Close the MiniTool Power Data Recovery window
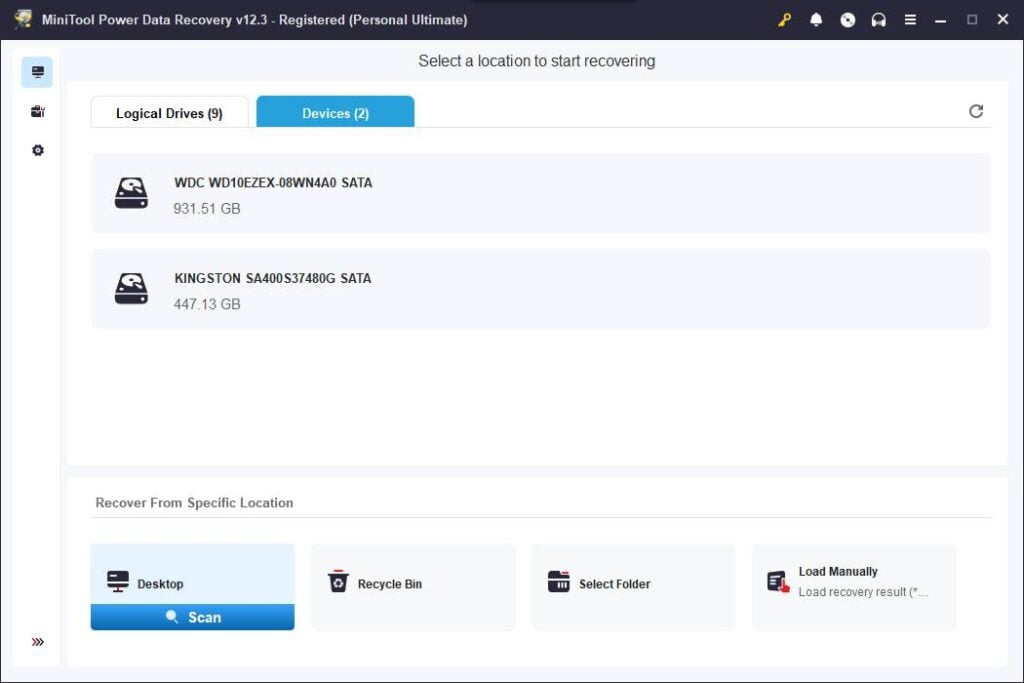The width and height of the screenshot is (1024, 683). pos(1003,20)
